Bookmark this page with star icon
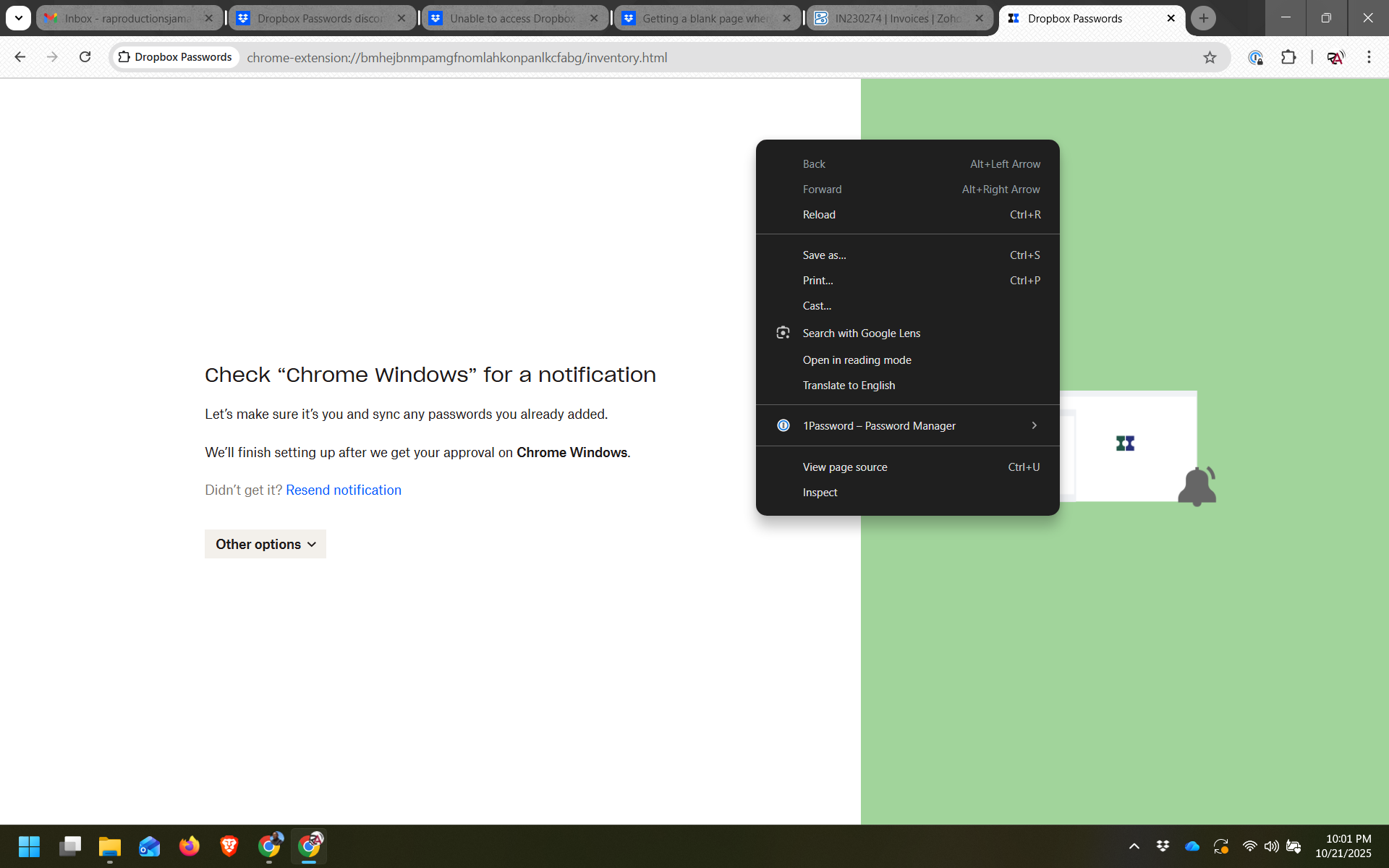Viewport: 1389px width, 868px height. [x=1210, y=57]
